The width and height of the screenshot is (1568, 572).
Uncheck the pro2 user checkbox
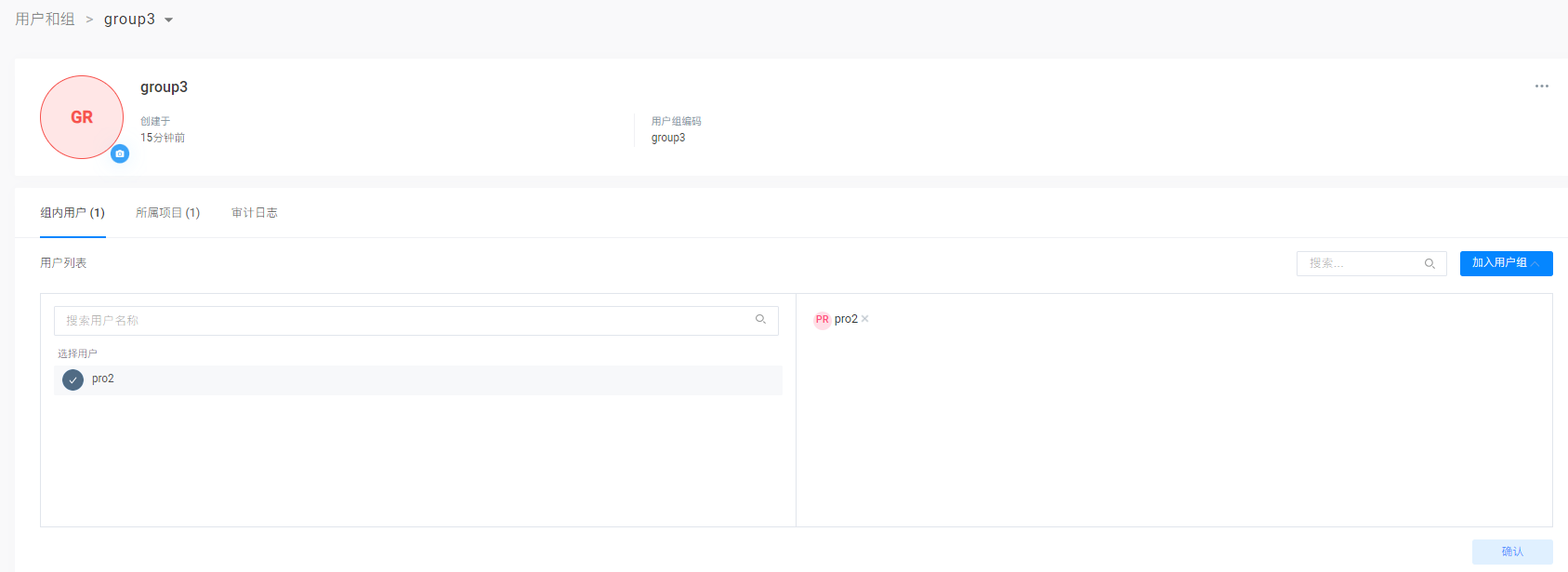(x=73, y=379)
